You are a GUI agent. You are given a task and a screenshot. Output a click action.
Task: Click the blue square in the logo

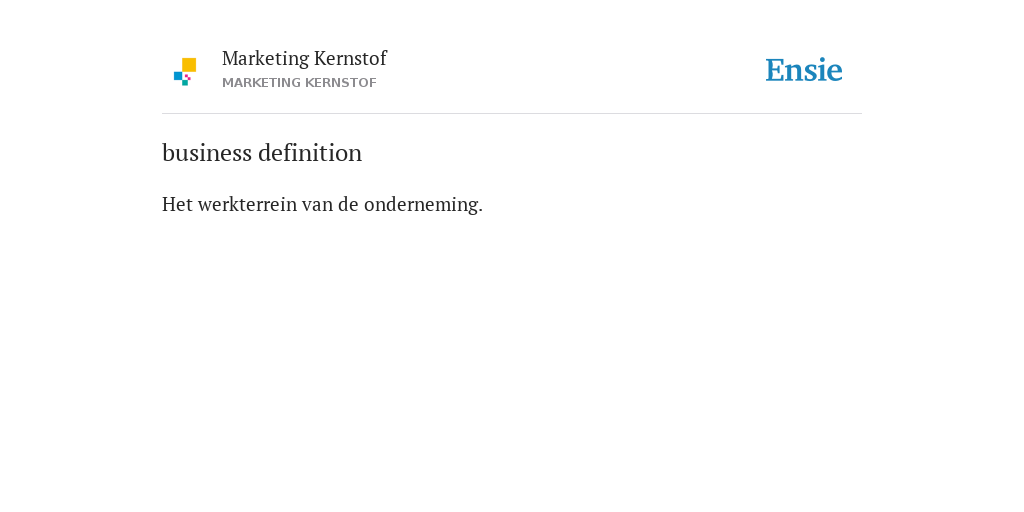click(x=178, y=76)
